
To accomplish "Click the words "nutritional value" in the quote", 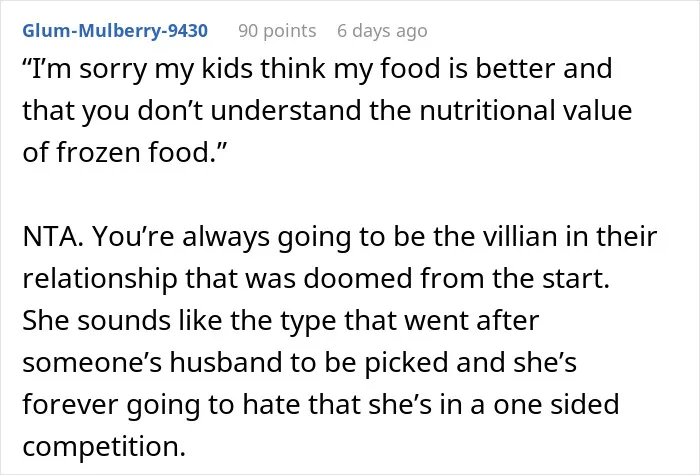I will point(525,110).
